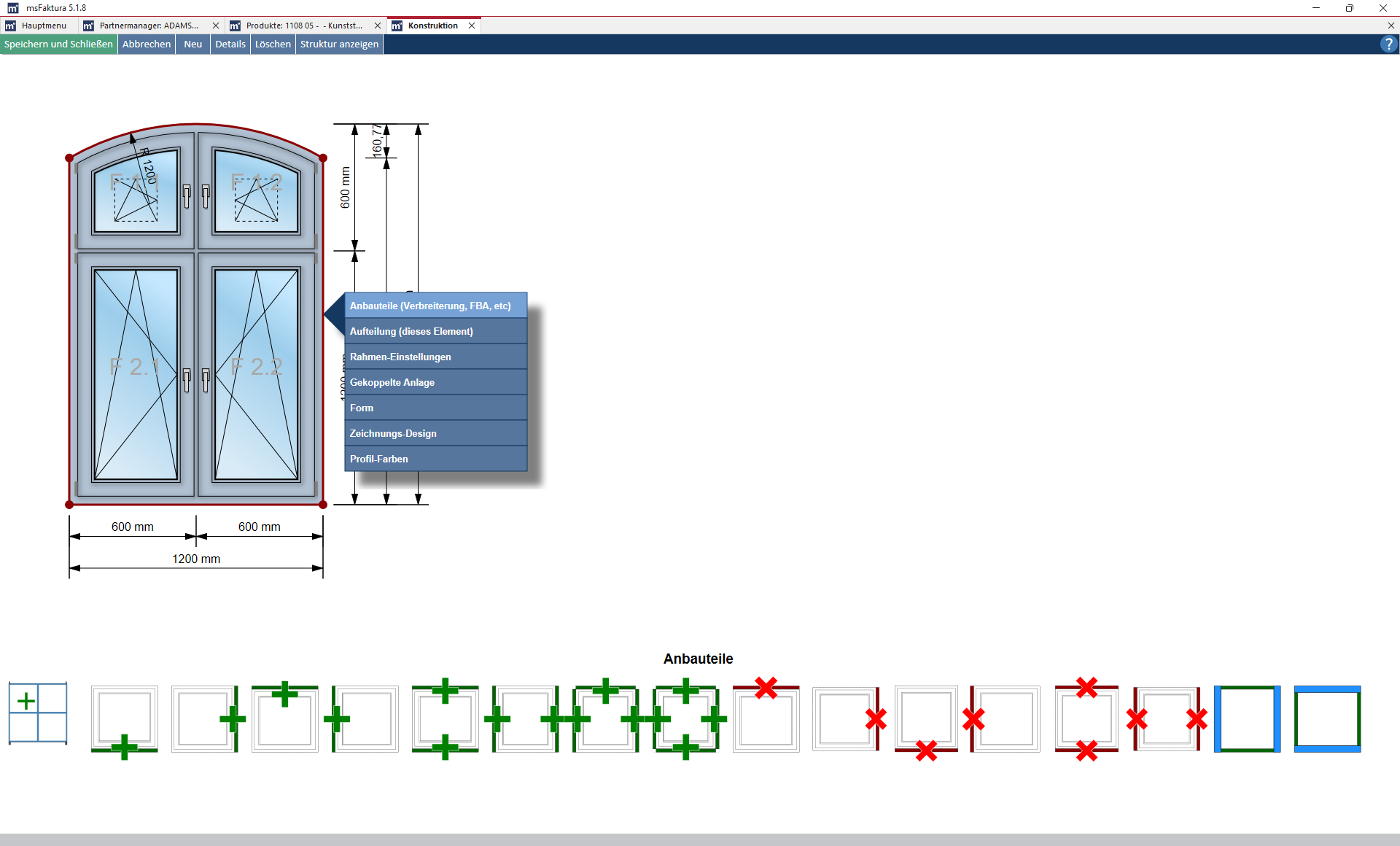The image size is (1400, 846).
Task: Open the help question mark icon
Action: 1388,44
